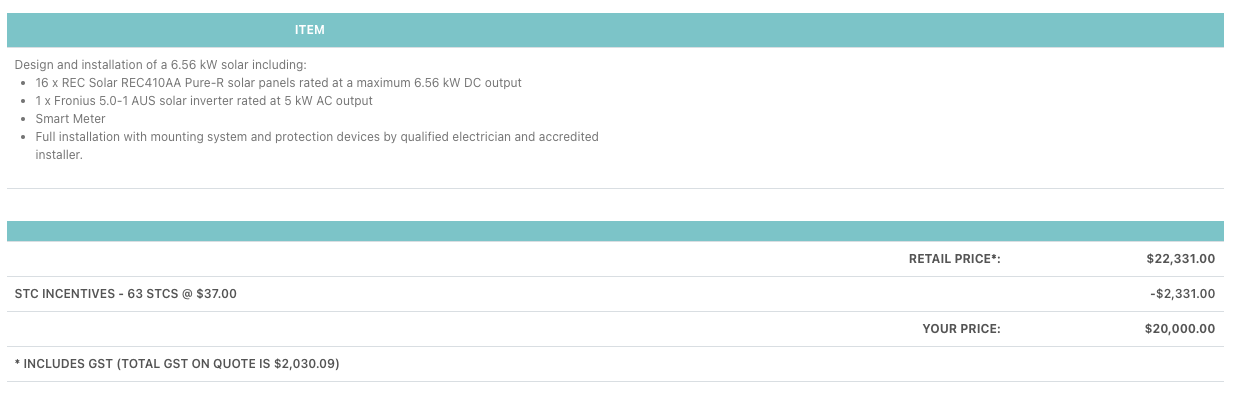Click the RETAIL PRICE* label
This screenshot has height=394, width=1259.
[x=955, y=259]
